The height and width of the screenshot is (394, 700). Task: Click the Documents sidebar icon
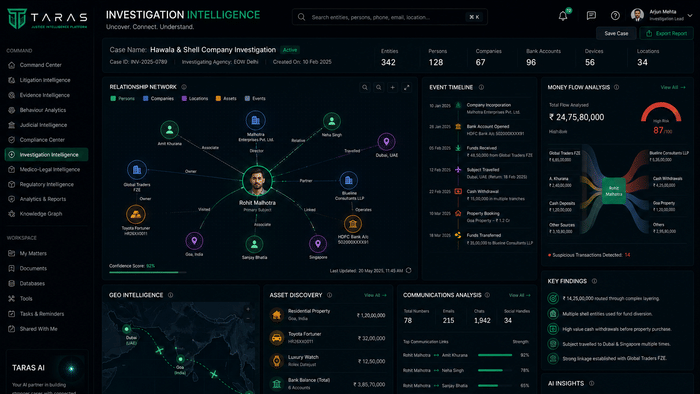click(12, 269)
